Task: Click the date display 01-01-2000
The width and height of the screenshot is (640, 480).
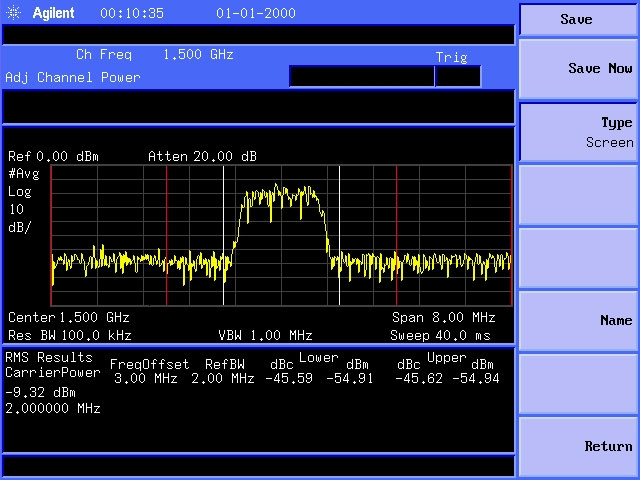Action: 256,13
